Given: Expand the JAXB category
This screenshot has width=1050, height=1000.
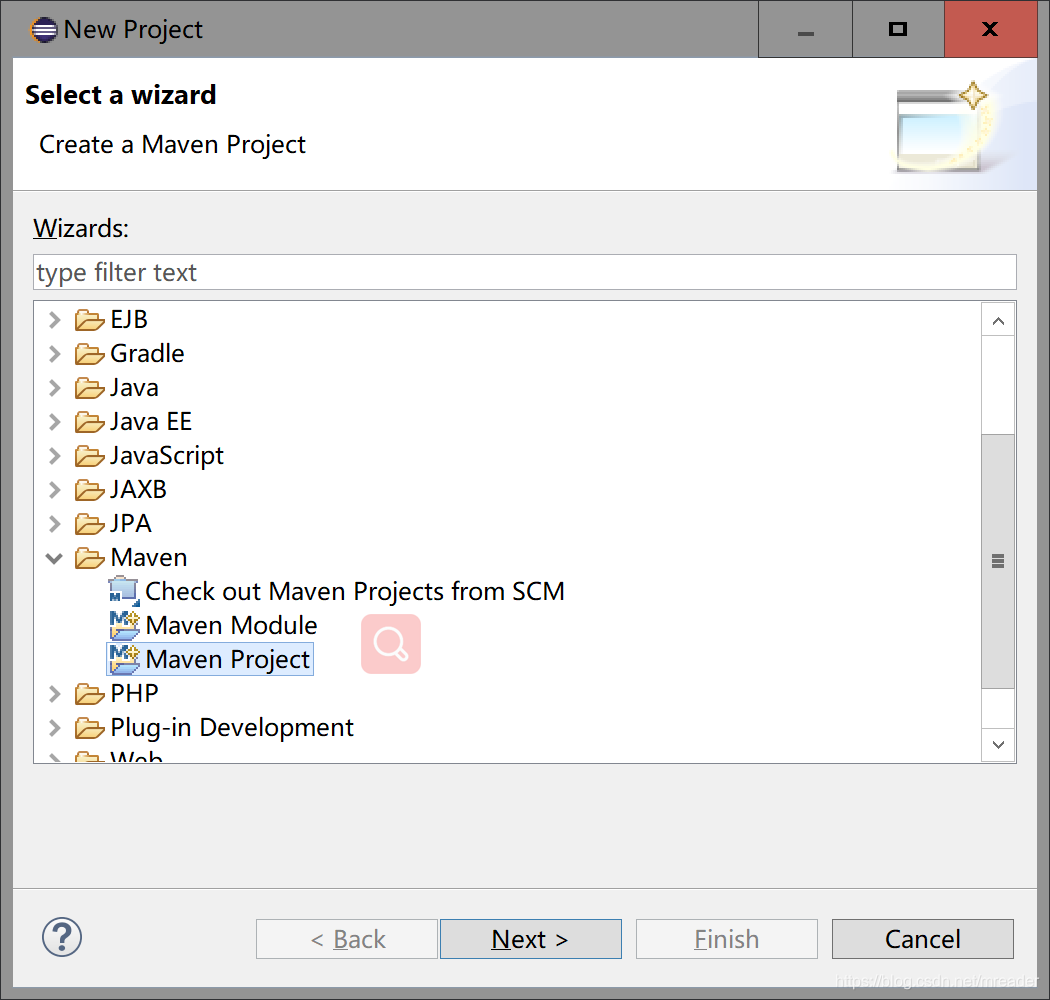Looking at the screenshot, I should coord(55,490).
